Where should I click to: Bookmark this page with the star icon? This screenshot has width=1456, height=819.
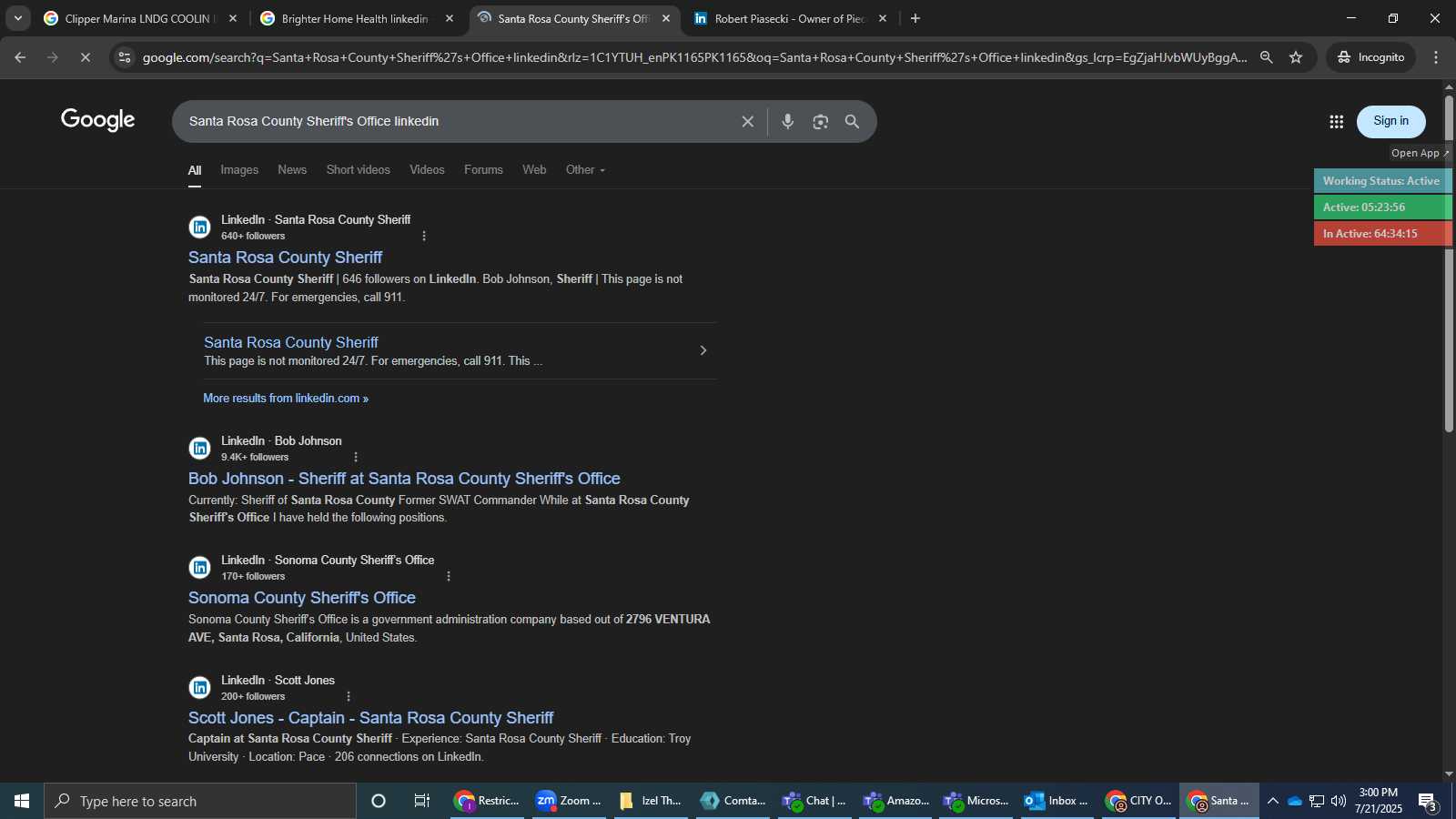tap(1296, 57)
